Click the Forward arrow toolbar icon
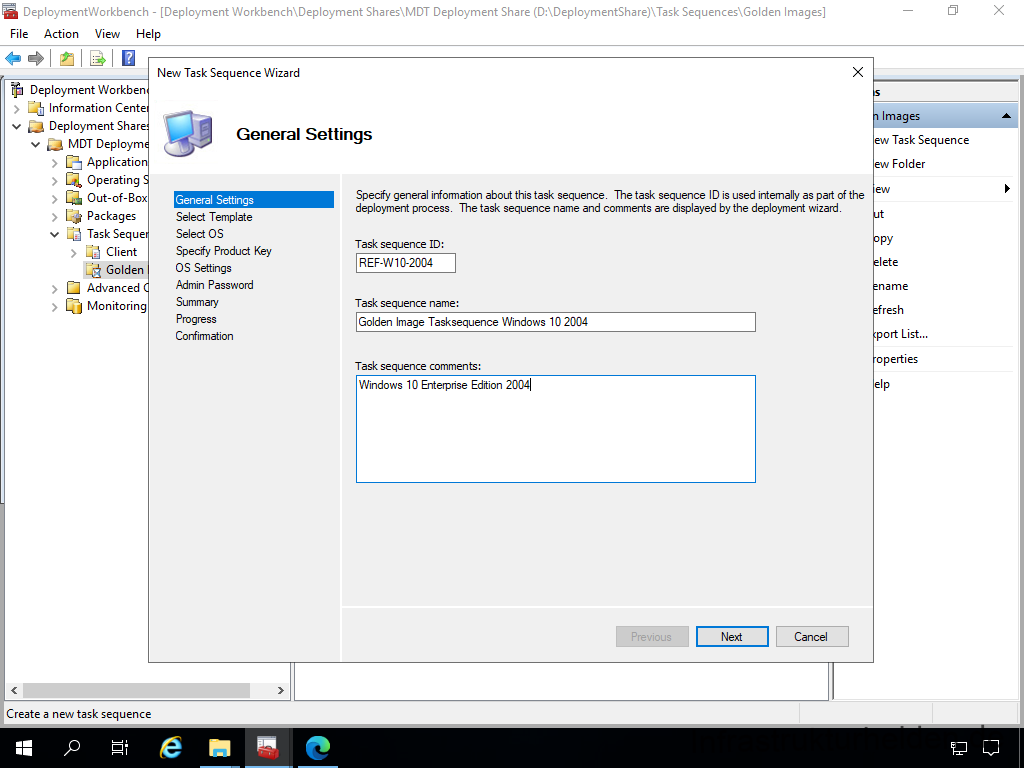This screenshot has height=768, width=1024. (x=36, y=59)
